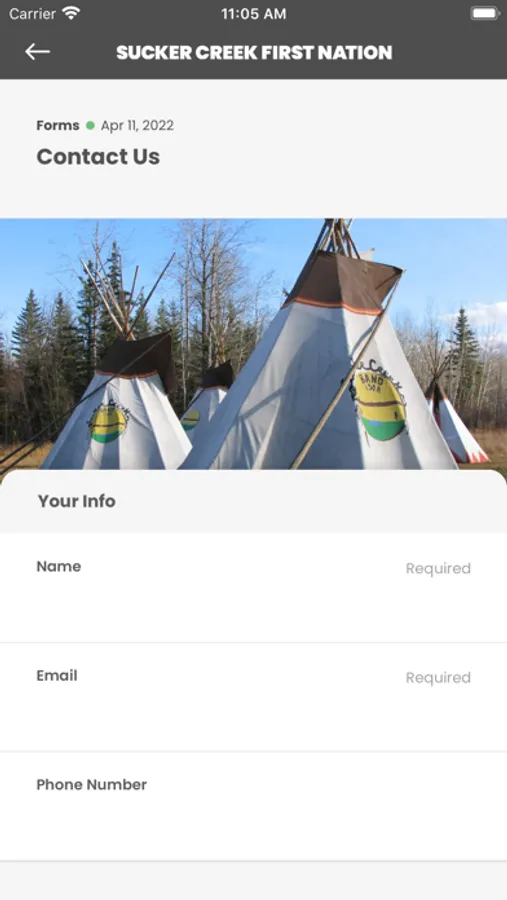
Task: Tap the battery icon in status bar
Action: click(485, 13)
